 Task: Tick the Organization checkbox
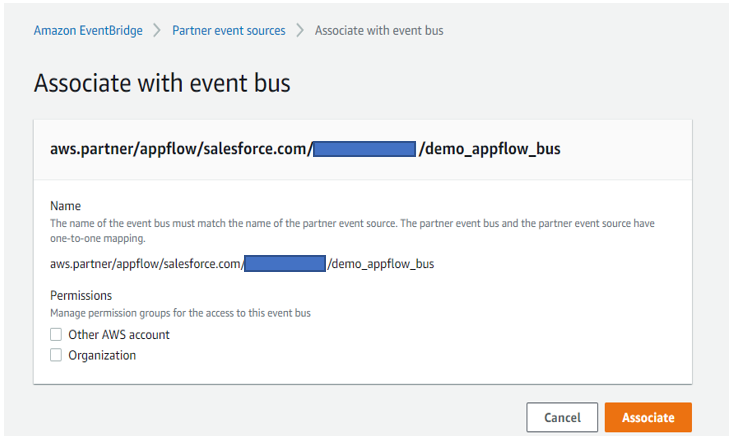(x=56, y=355)
